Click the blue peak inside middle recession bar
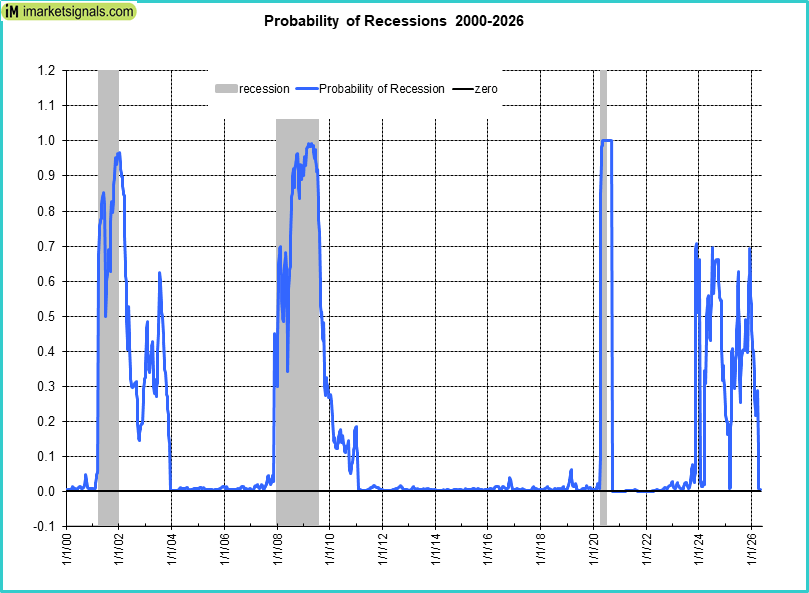 (310, 145)
